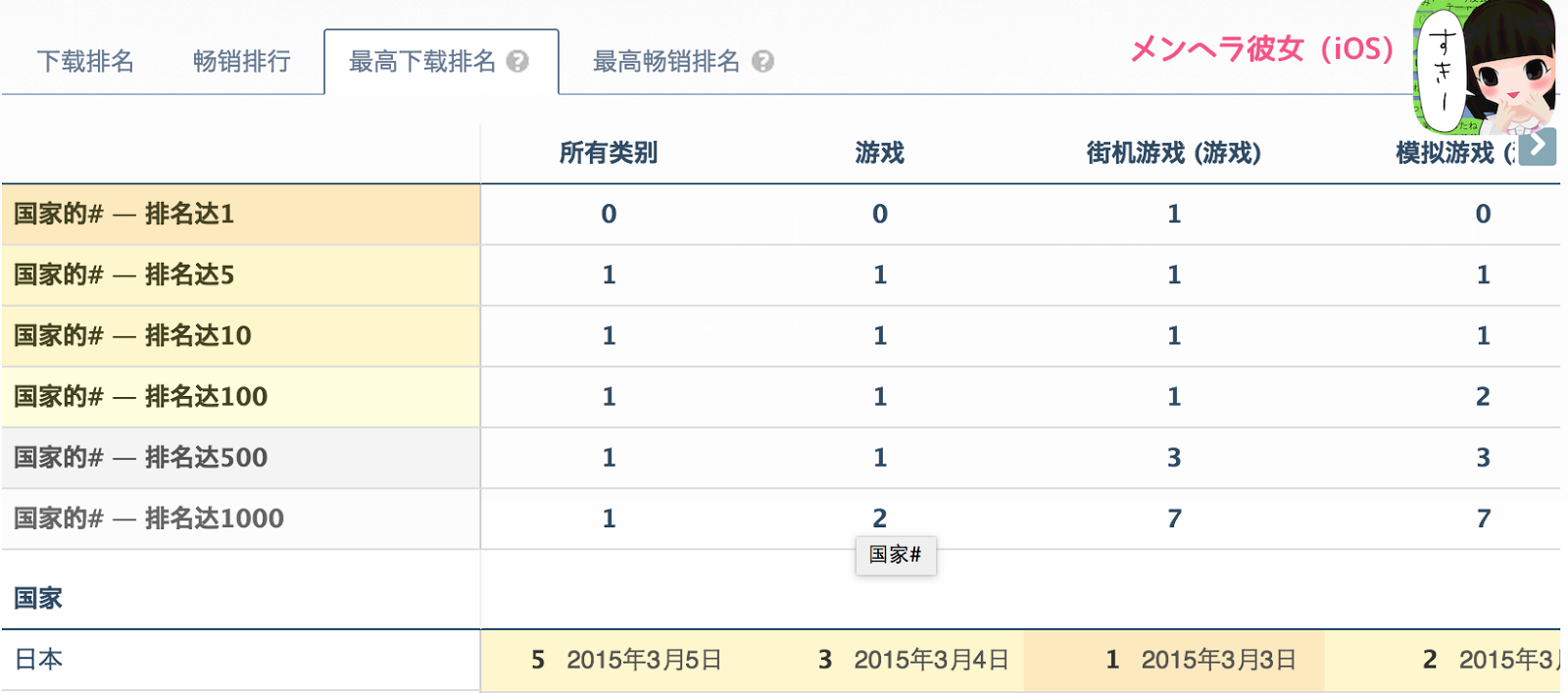
Task: Select the 国家的# — 排名达10 row label
Action: click(241, 335)
